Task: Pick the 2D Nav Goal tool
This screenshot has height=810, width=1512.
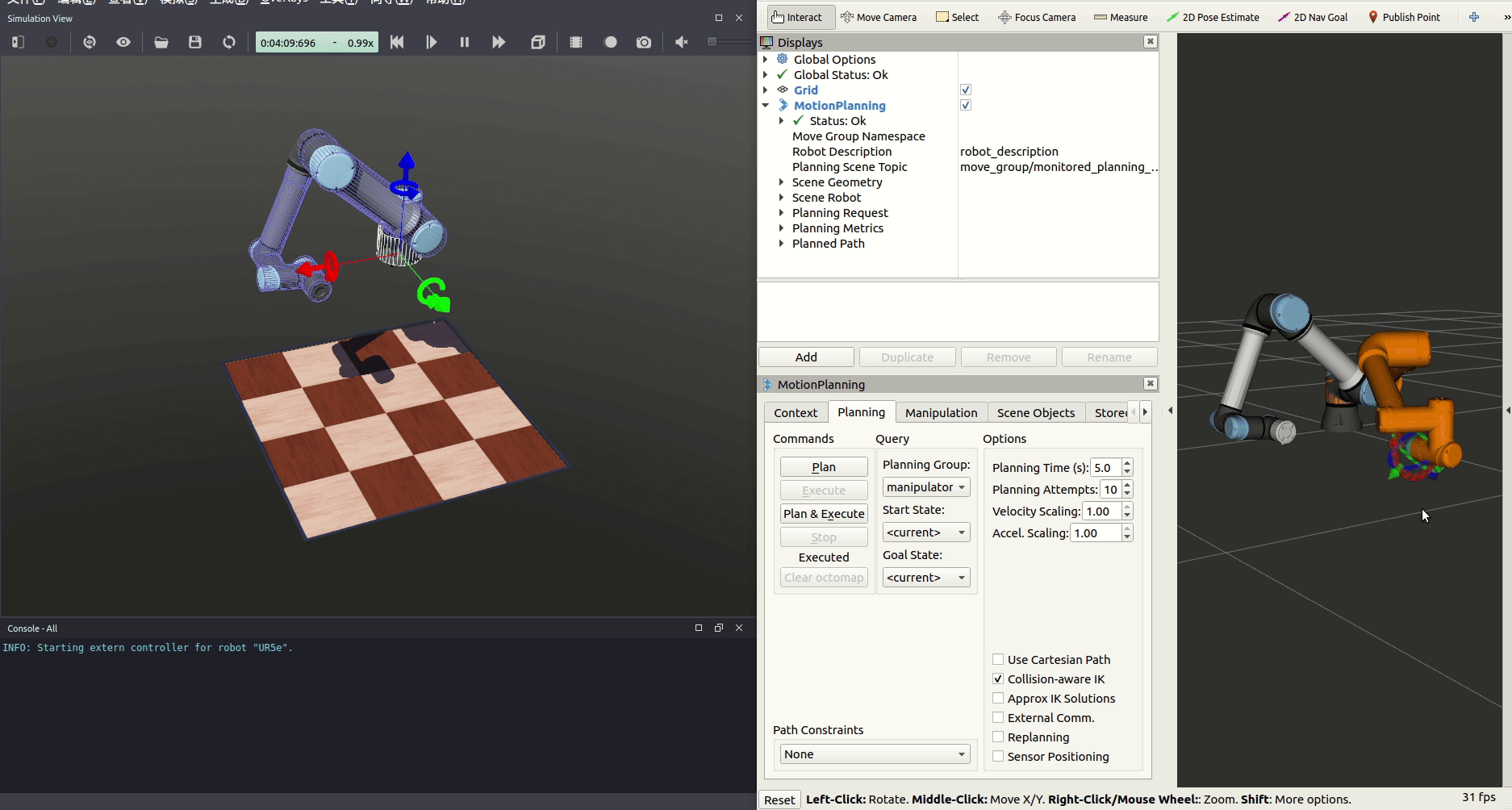Action: click(1313, 17)
